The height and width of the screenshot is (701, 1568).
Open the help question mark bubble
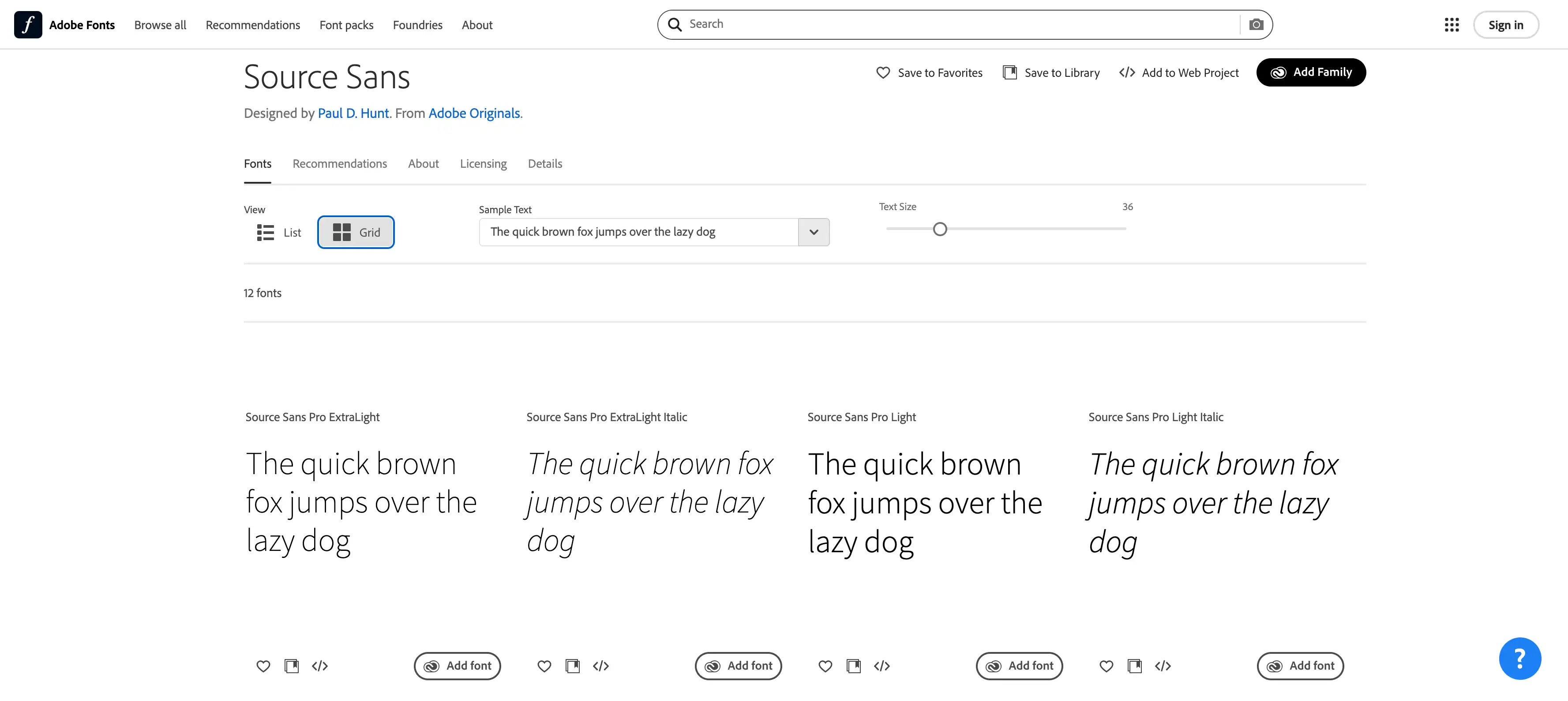click(1520, 658)
